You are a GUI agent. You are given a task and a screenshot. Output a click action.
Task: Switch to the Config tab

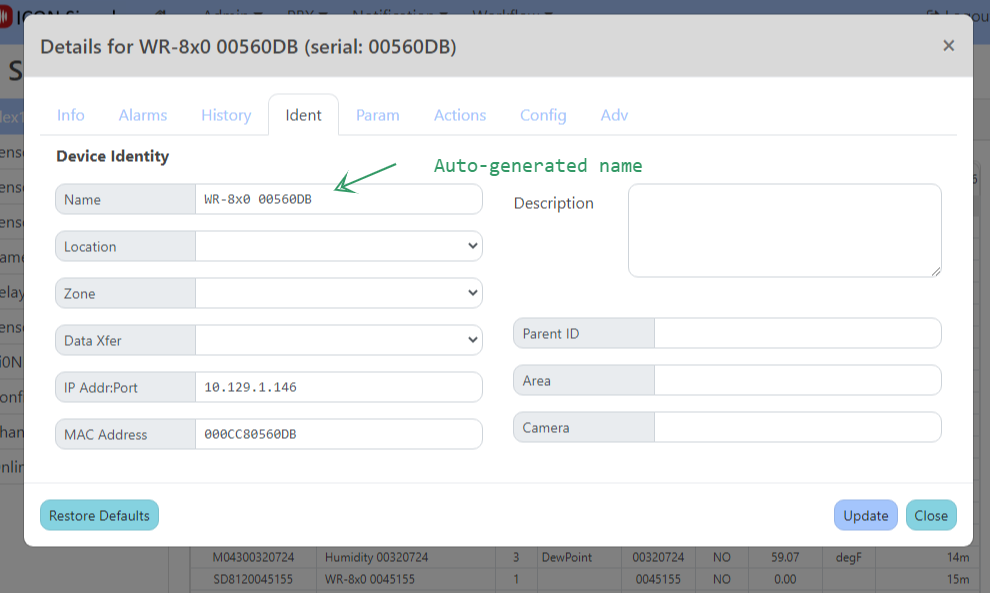(543, 115)
